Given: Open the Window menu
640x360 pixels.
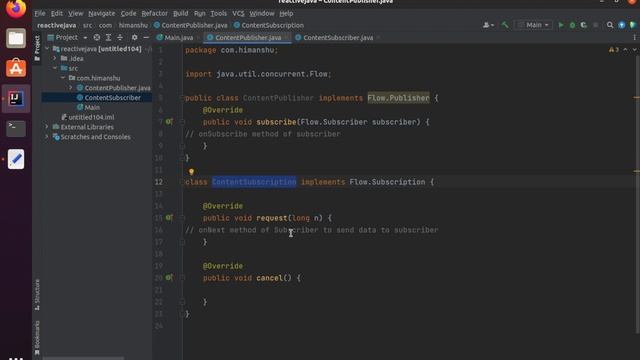Looking at the screenshot, I should pyautogui.click(x=262, y=13).
